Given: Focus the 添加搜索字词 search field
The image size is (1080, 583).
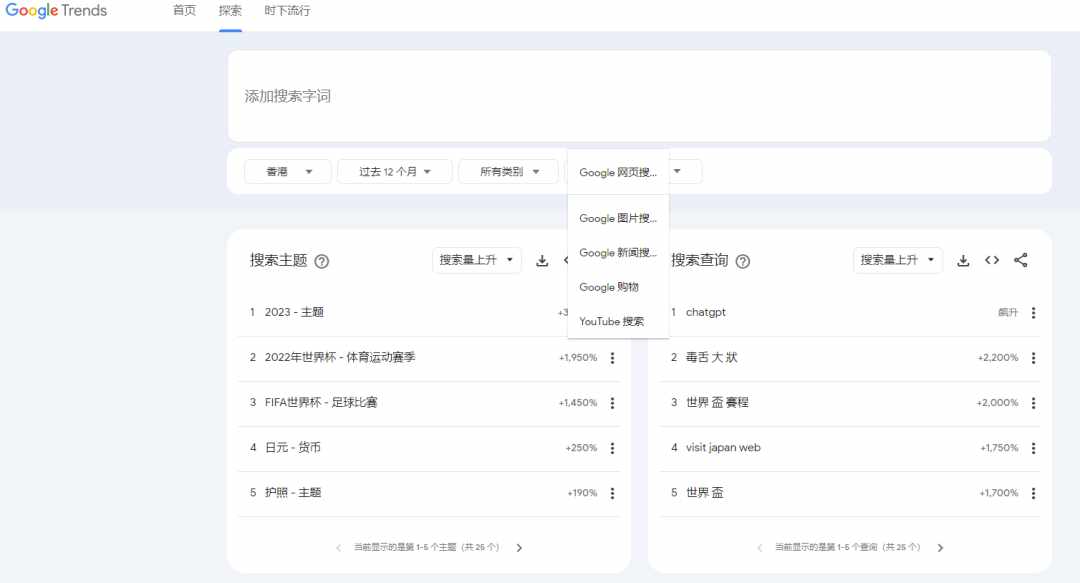Looking at the screenshot, I should pyautogui.click(x=638, y=96).
